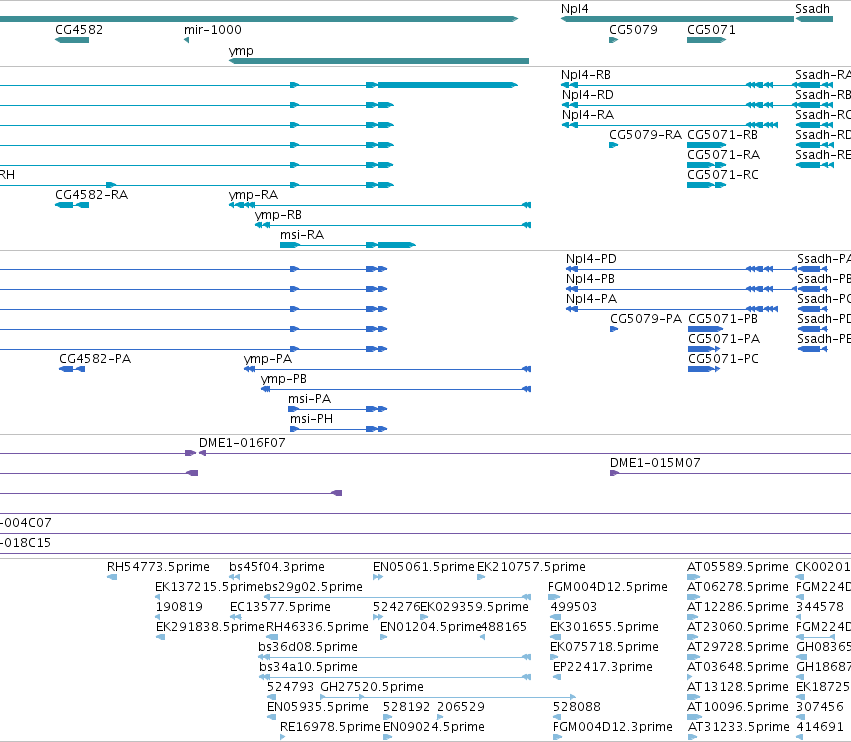Click the msi-RA transcript label
851x742 pixels.
point(302,235)
